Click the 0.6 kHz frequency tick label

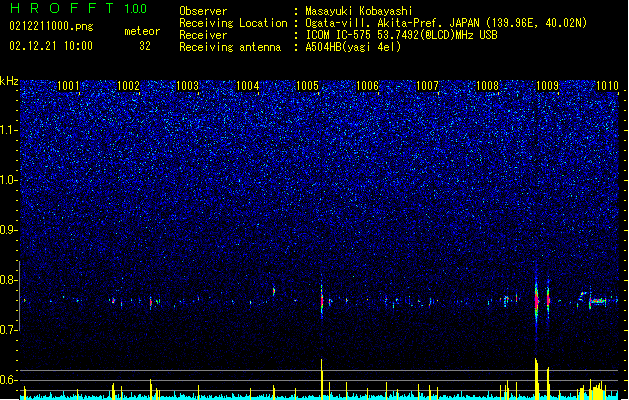9,380
